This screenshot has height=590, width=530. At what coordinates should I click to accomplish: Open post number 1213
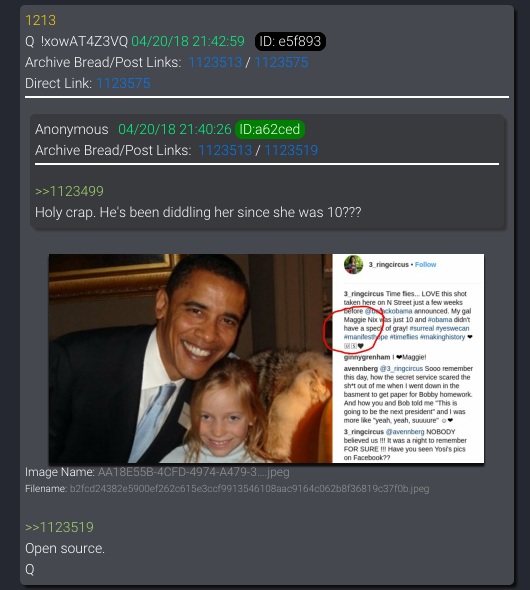click(x=40, y=20)
